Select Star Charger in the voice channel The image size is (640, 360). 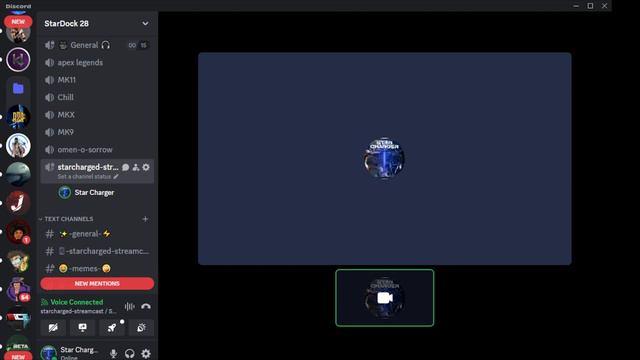click(94, 193)
